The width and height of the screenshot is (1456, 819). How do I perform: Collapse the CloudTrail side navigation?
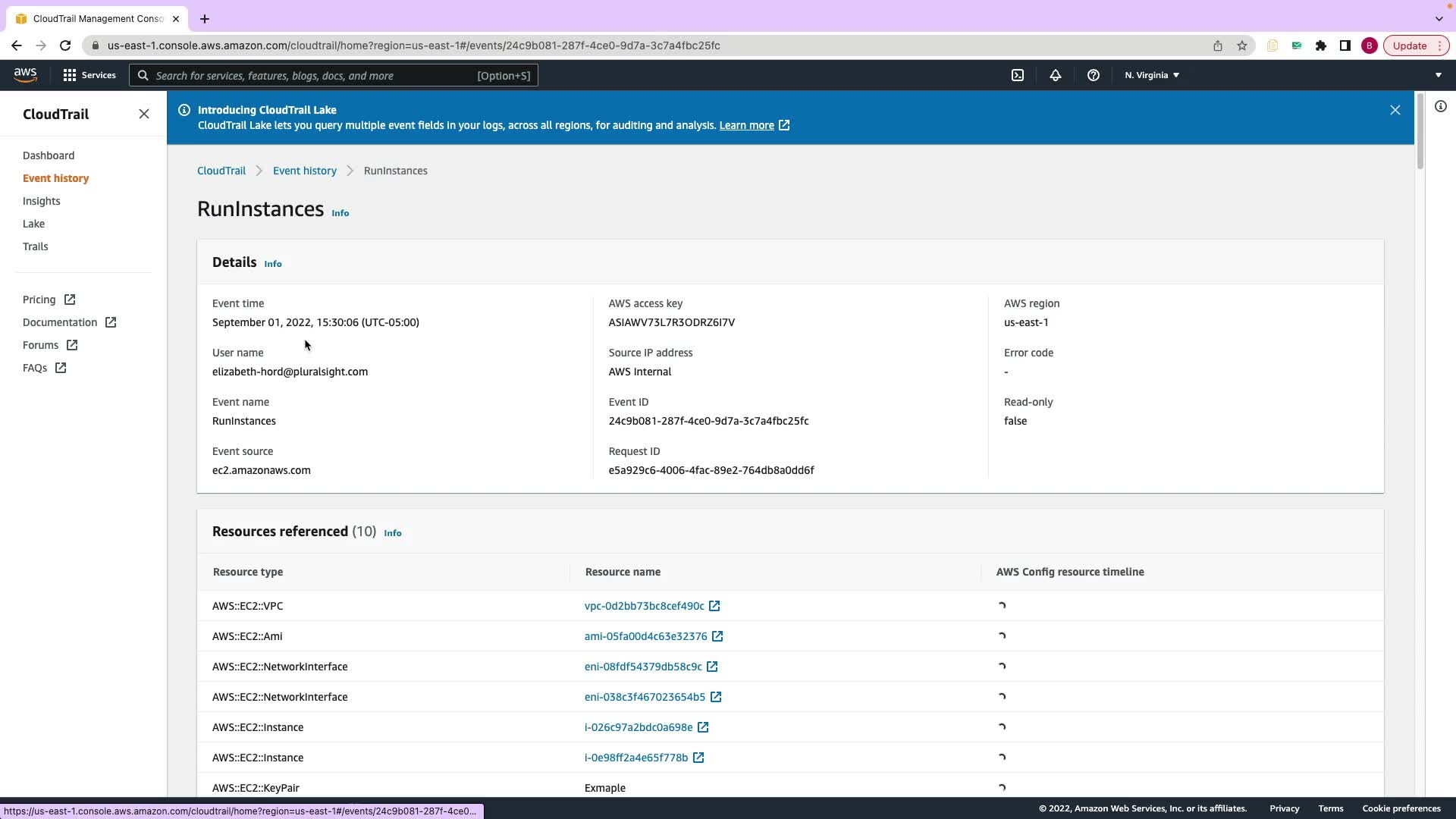[144, 114]
